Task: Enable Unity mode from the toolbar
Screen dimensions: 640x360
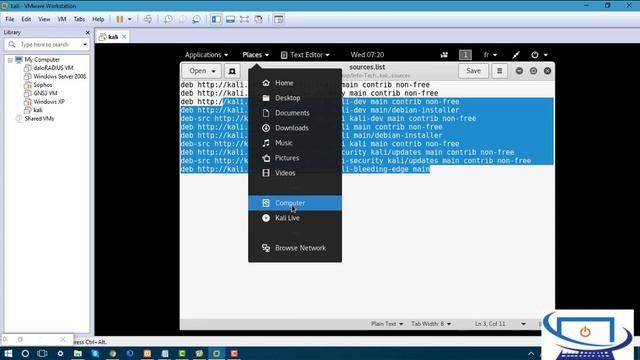Action: click(x=258, y=19)
